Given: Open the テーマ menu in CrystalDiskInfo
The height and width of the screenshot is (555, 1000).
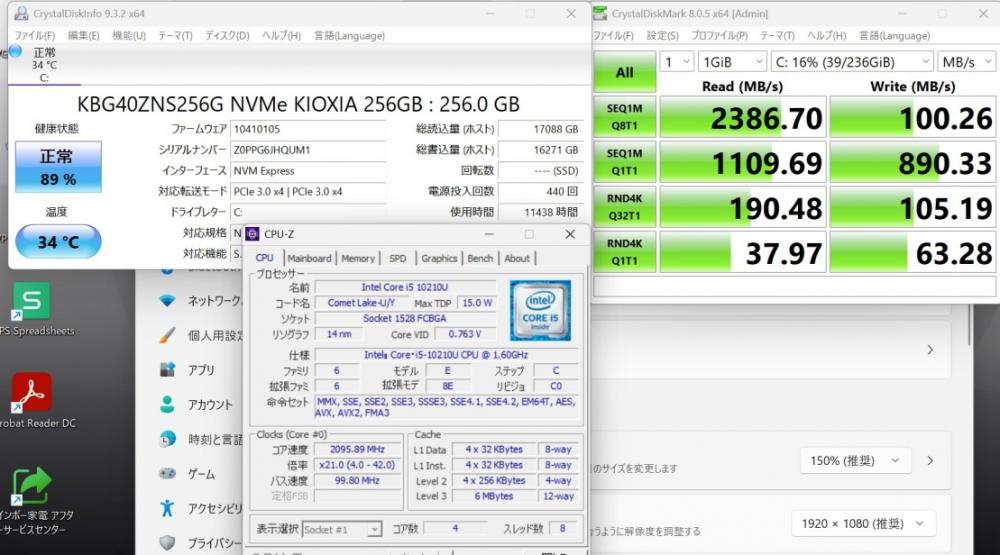Looking at the screenshot, I should (x=175, y=36).
